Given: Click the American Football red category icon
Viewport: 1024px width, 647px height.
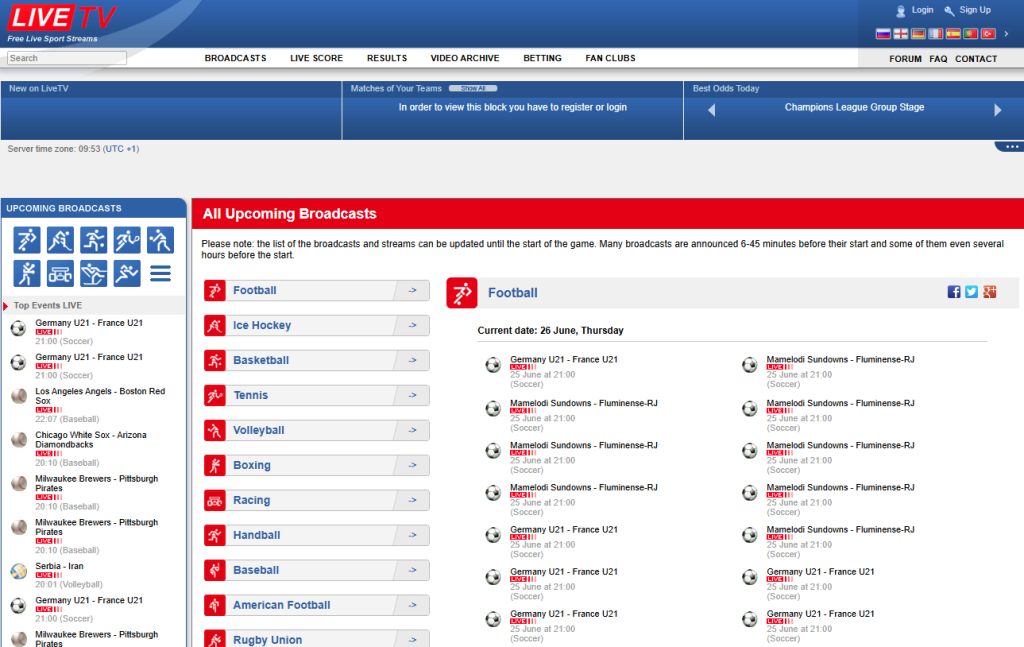Looking at the screenshot, I should [x=215, y=605].
